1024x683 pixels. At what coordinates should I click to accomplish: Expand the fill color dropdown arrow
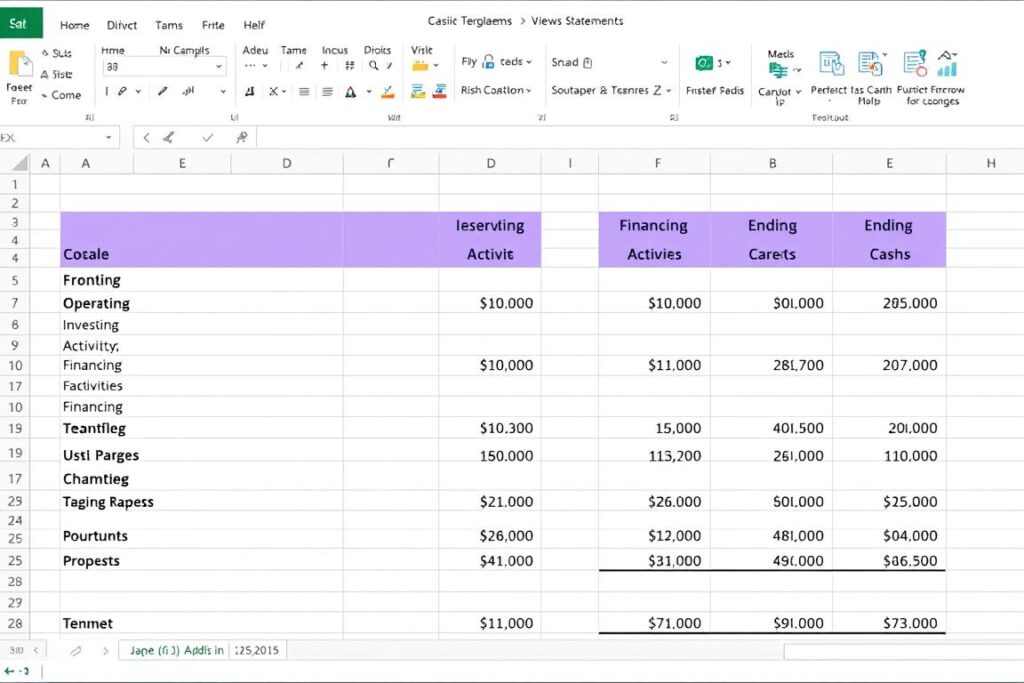(x=370, y=92)
